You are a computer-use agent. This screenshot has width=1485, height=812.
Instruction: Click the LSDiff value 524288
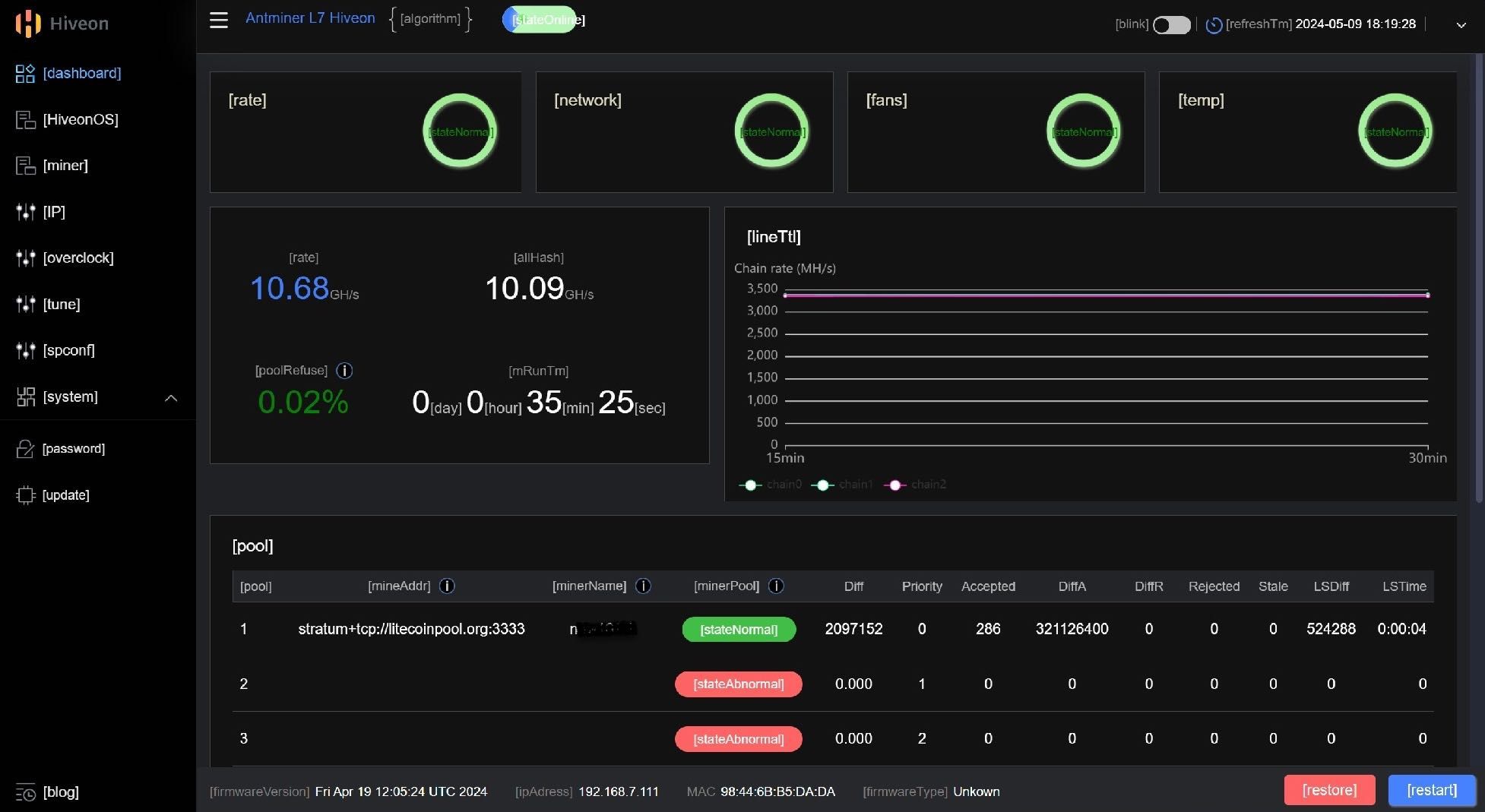[x=1331, y=629]
